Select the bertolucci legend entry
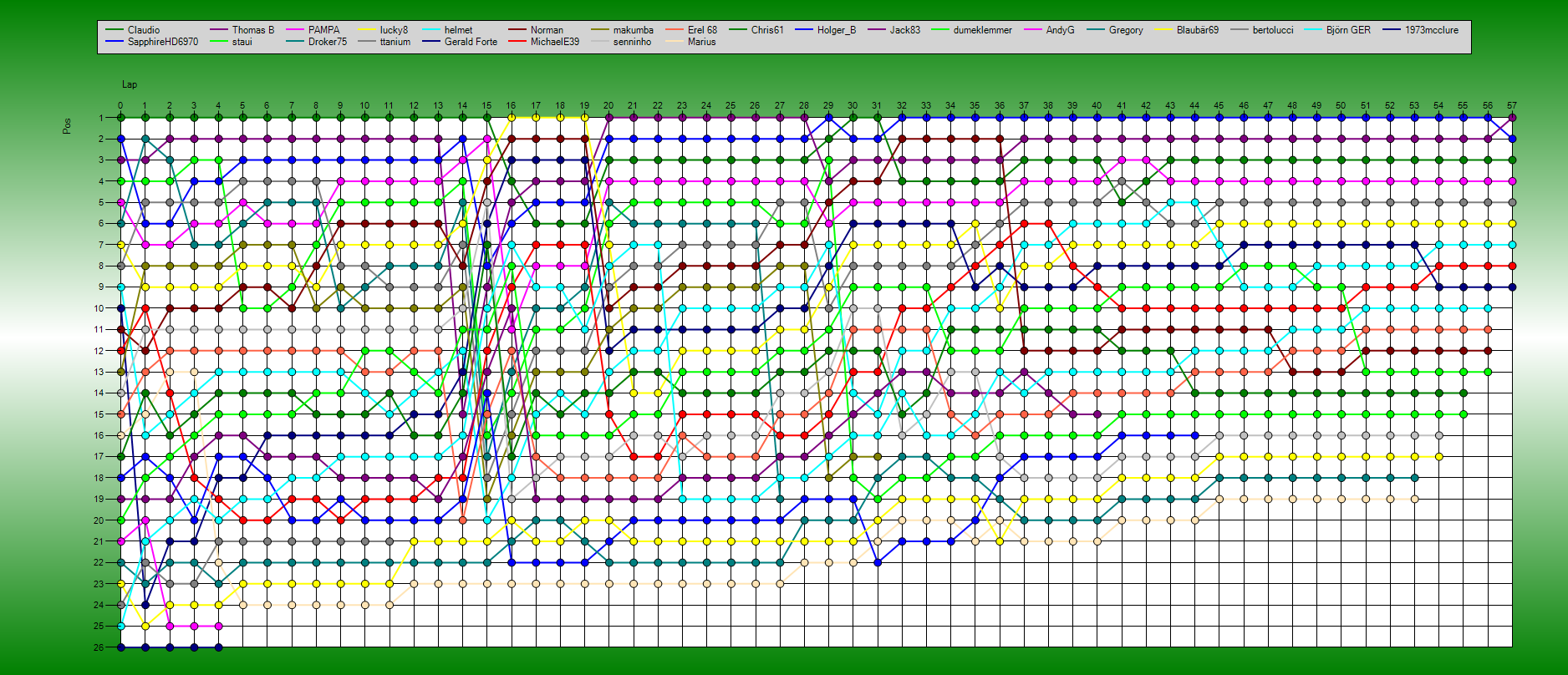This screenshot has height=675, width=1568. 1273,30
